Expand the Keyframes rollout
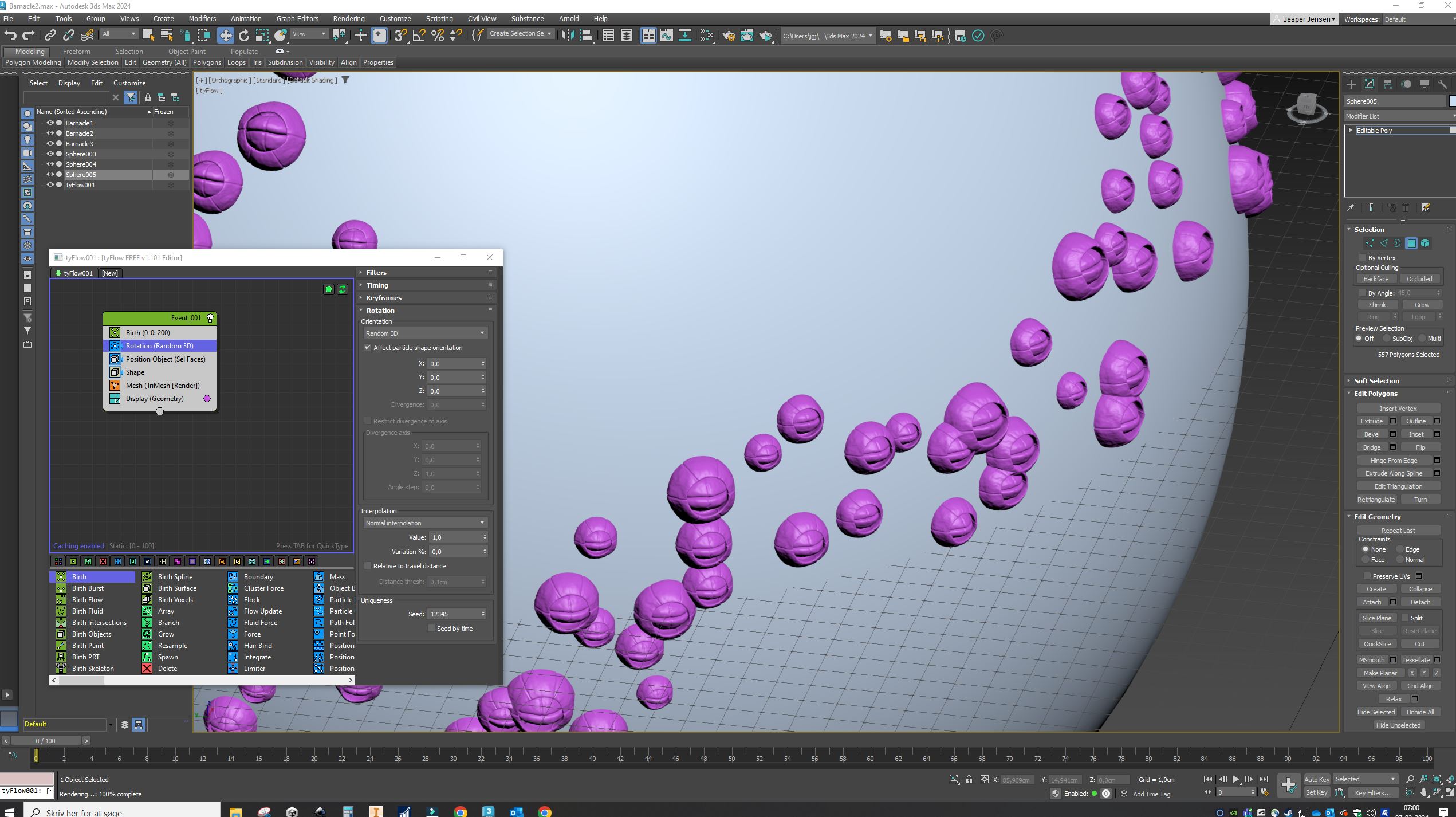This screenshot has height=817, width=1456. (x=383, y=298)
